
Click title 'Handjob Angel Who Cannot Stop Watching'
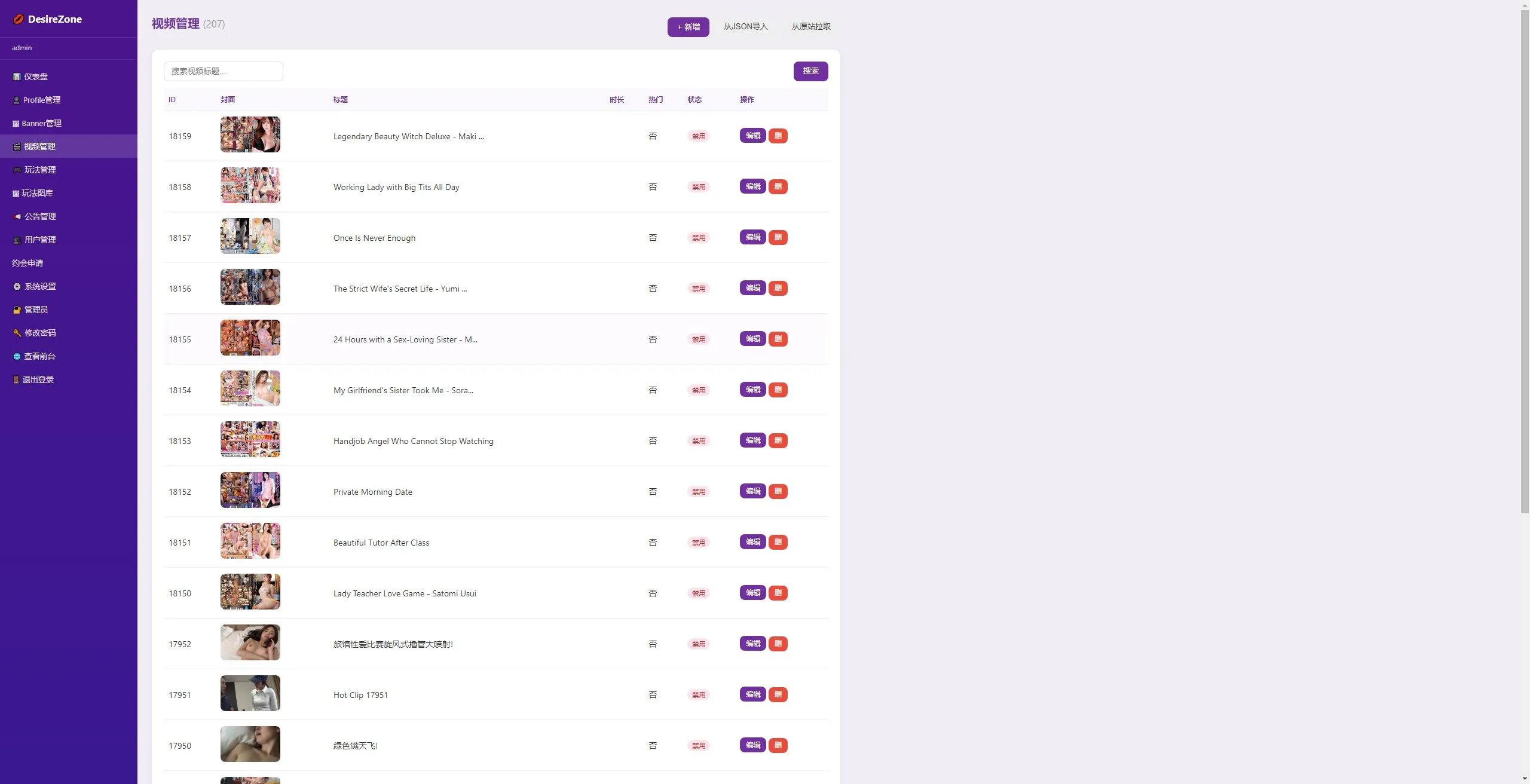coord(413,441)
